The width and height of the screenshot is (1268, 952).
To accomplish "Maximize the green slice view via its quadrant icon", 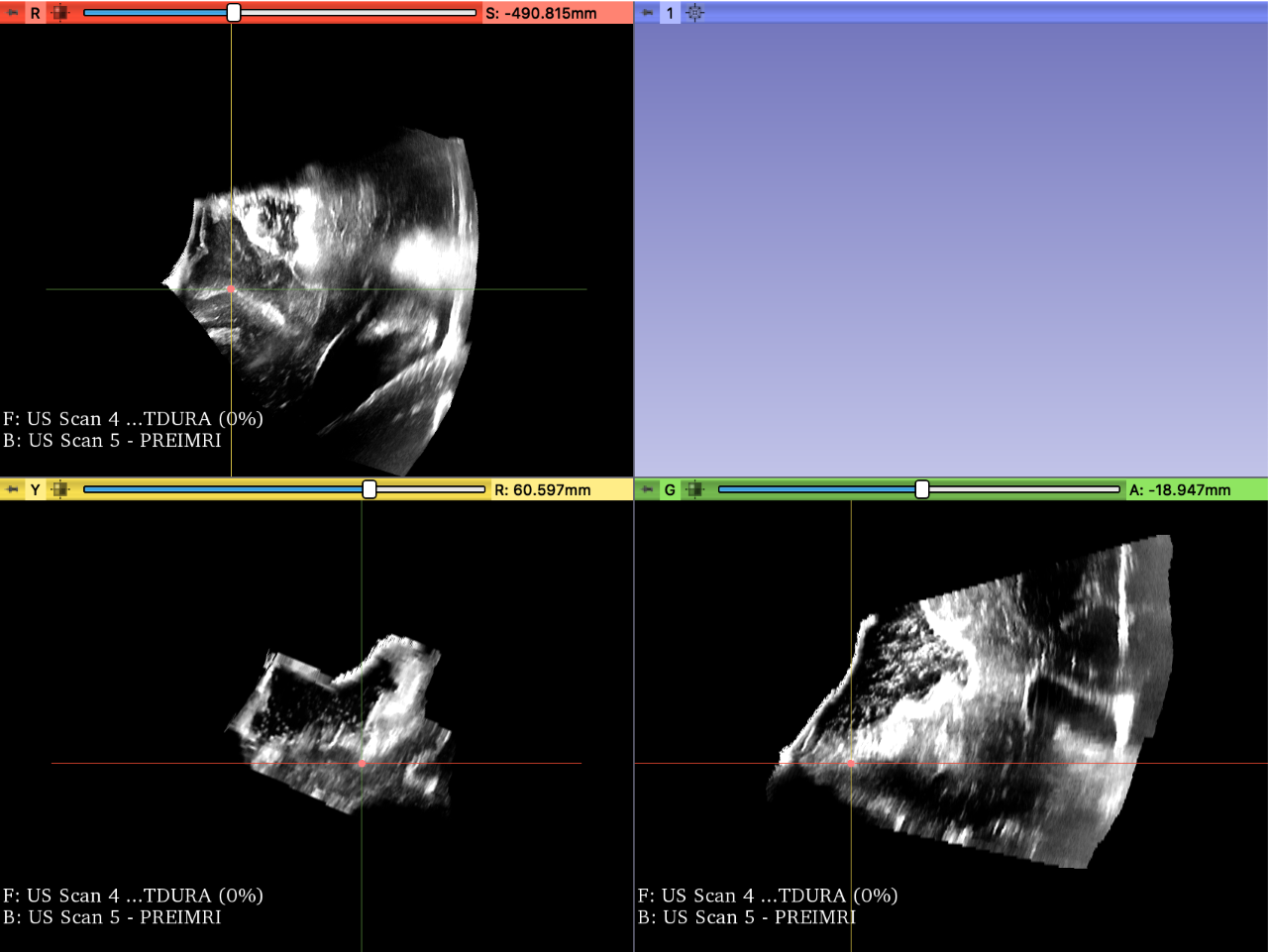I will coord(694,488).
